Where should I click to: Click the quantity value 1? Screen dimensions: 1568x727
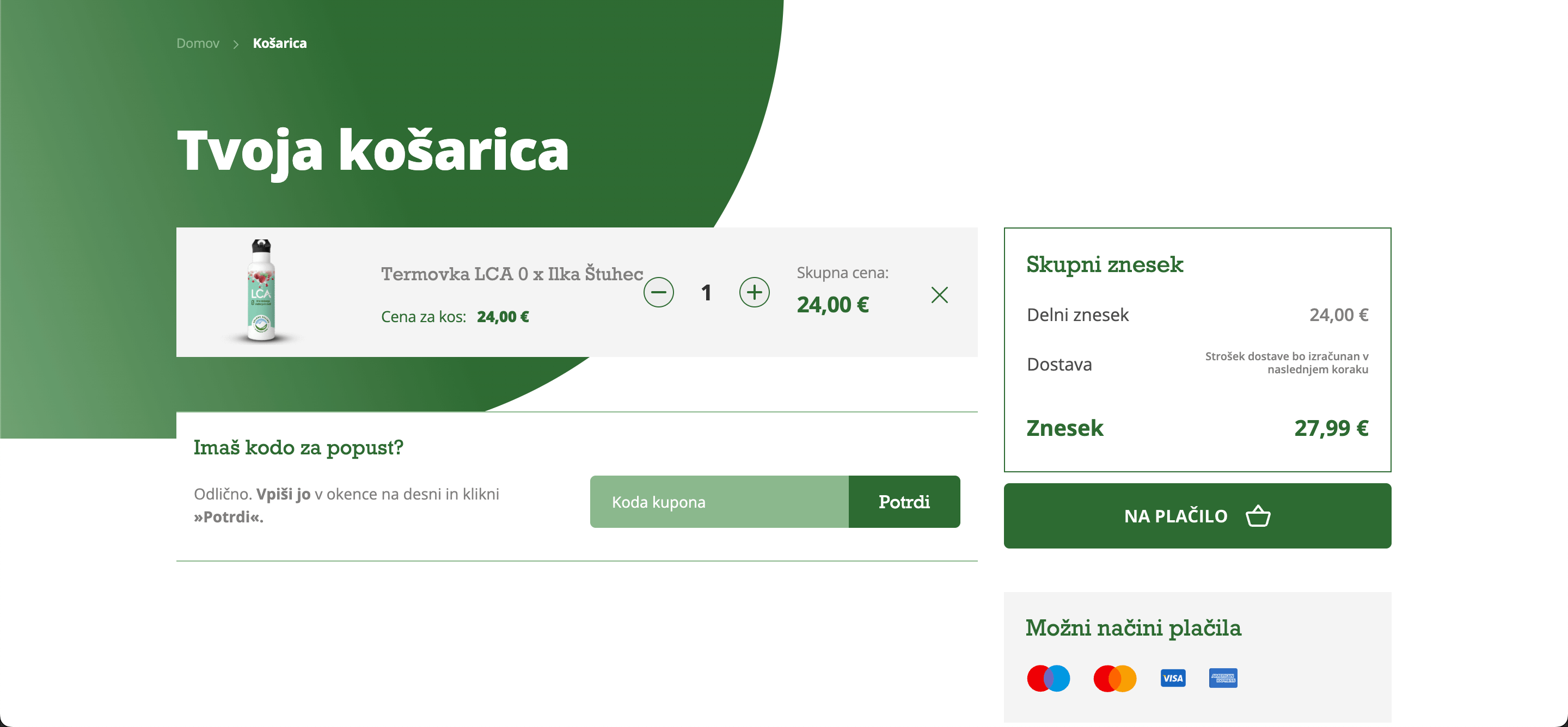pos(706,293)
